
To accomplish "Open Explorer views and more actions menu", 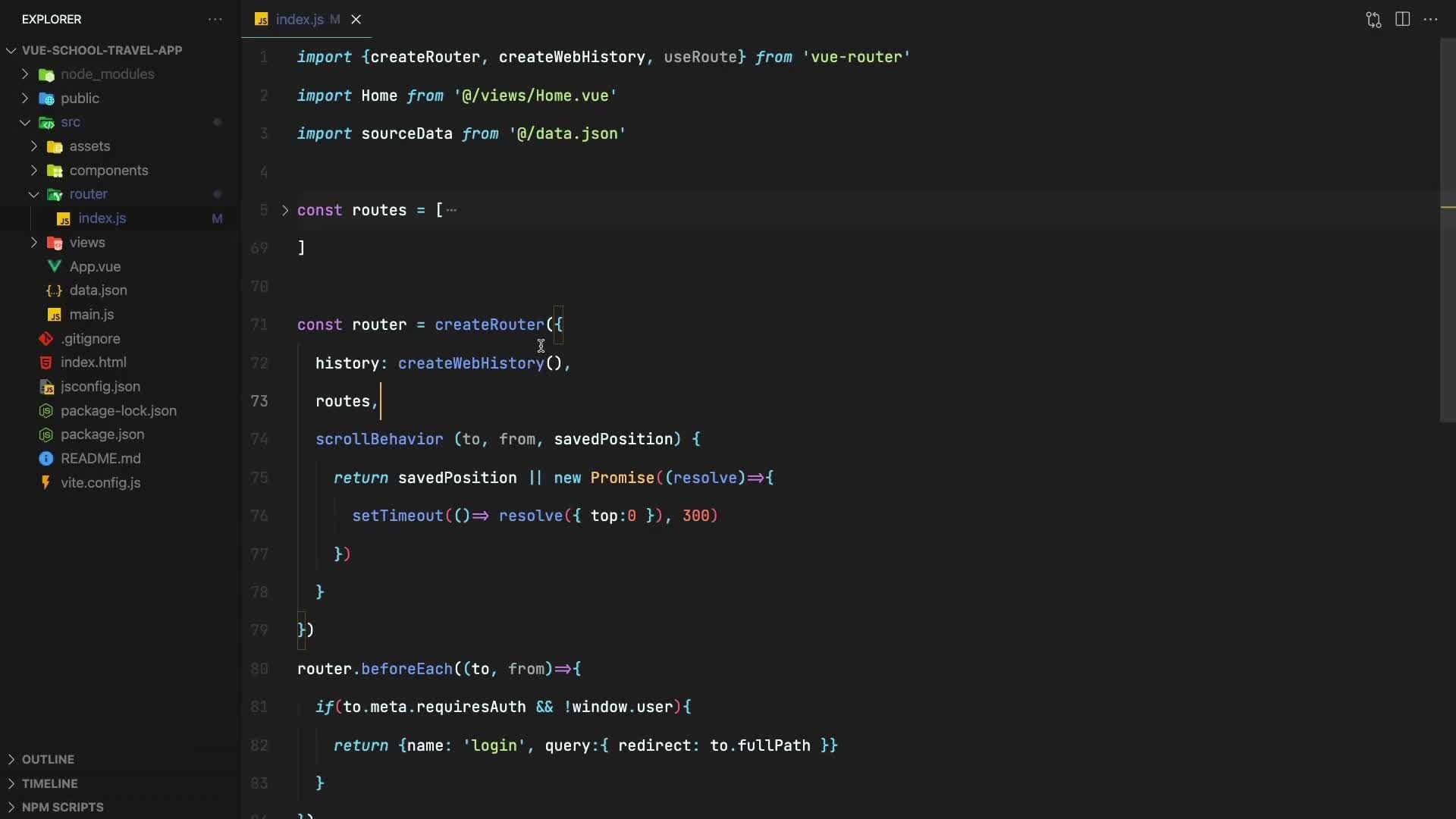I will click(215, 20).
